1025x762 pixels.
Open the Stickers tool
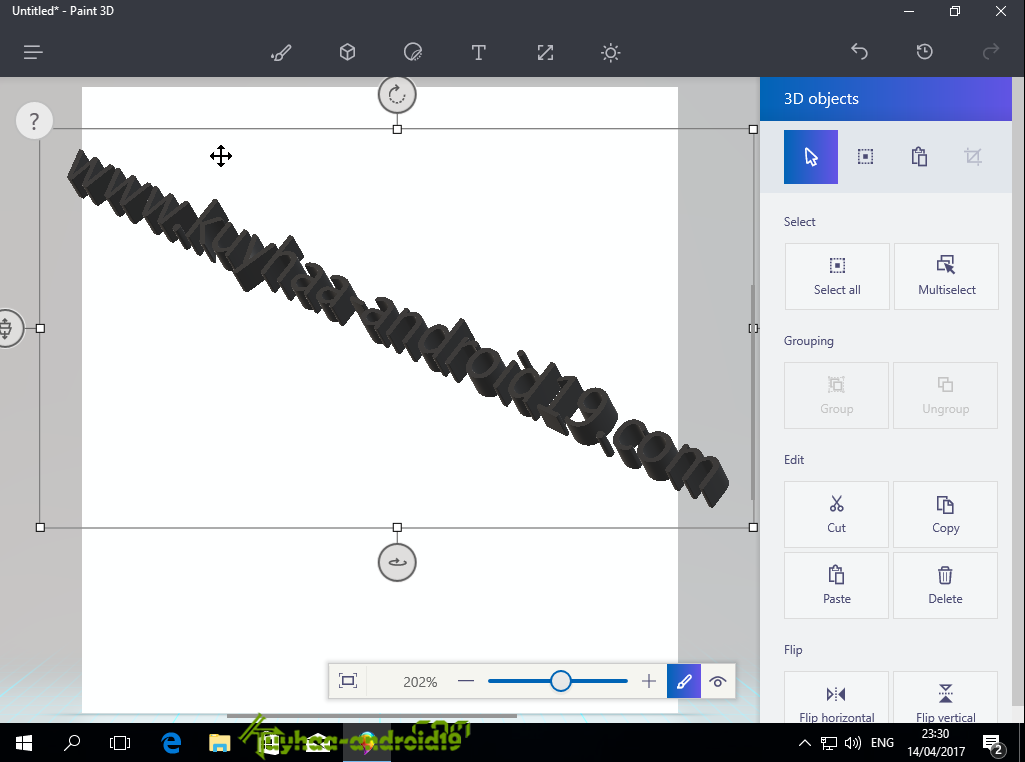[412, 52]
